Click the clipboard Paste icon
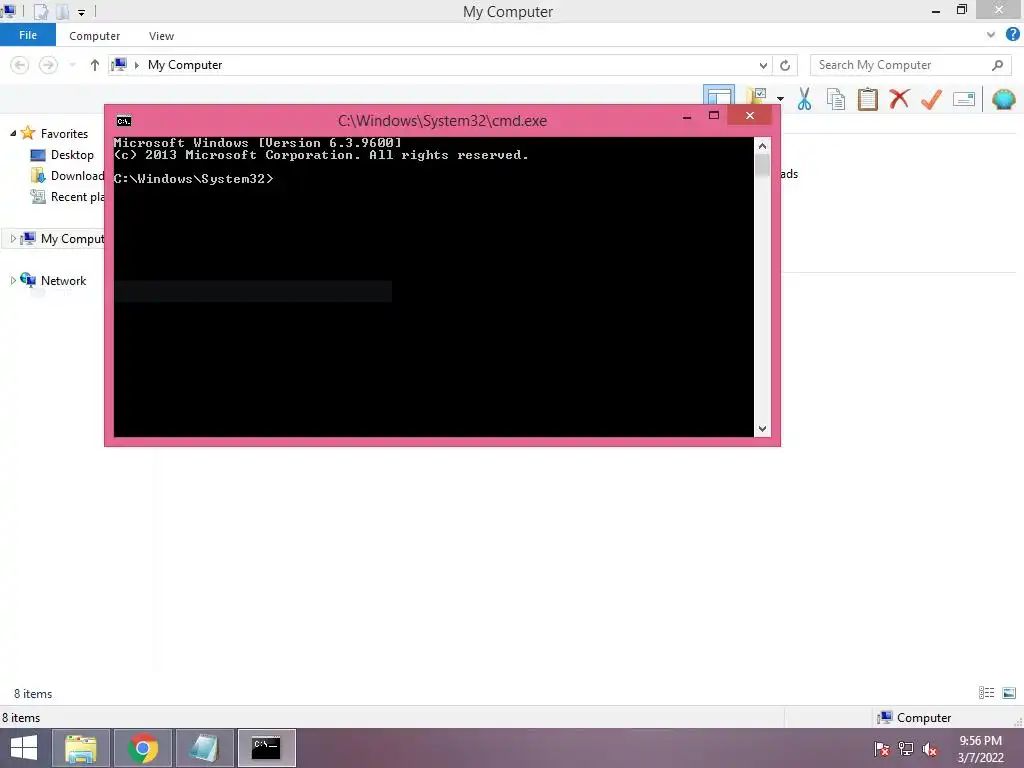 (867, 99)
